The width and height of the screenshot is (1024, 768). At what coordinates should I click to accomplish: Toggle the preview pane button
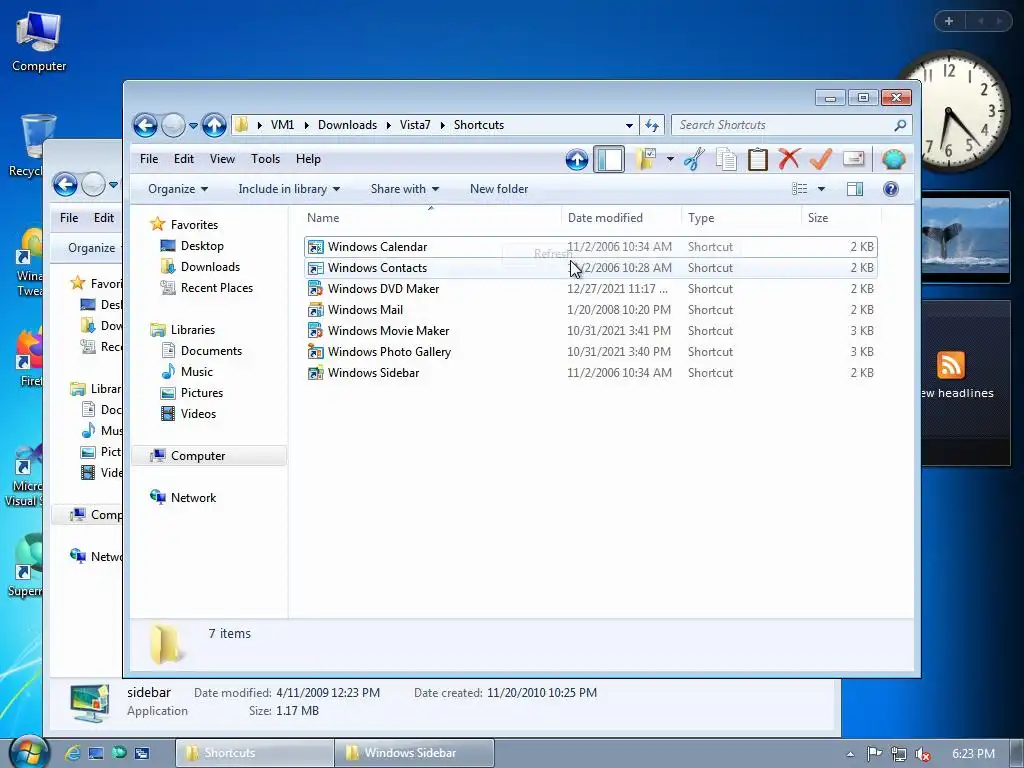click(855, 189)
